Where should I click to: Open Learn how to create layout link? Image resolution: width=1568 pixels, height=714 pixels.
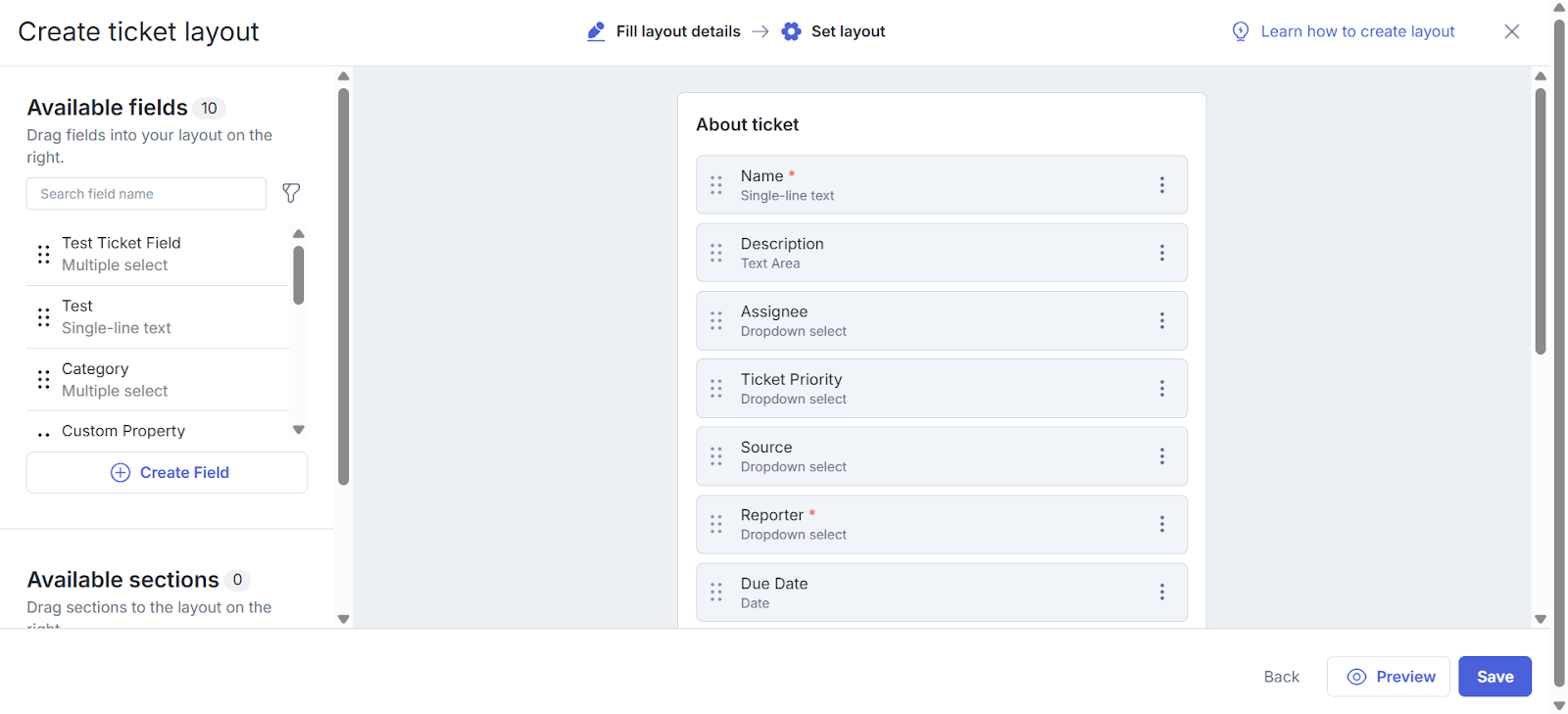pos(1356,31)
